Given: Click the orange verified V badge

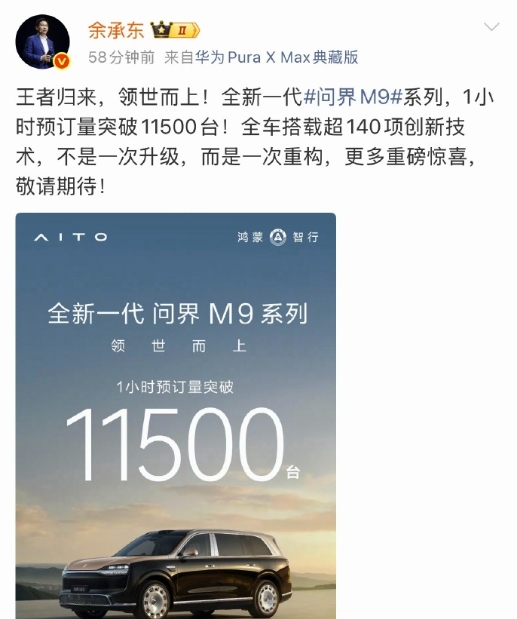Looking at the screenshot, I should (62, 62).
